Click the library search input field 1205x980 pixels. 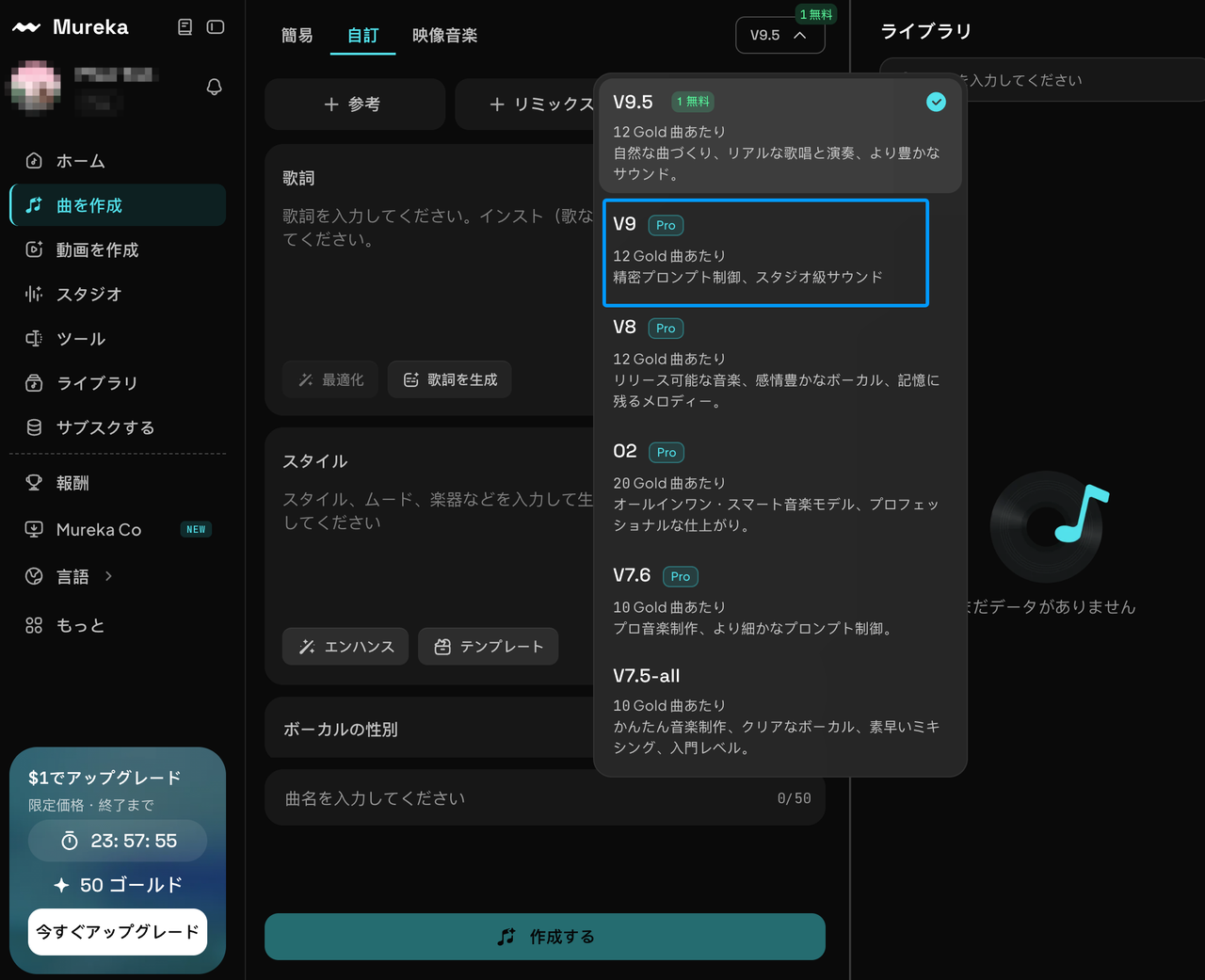pyautogui.click(x=1043, y=80)
